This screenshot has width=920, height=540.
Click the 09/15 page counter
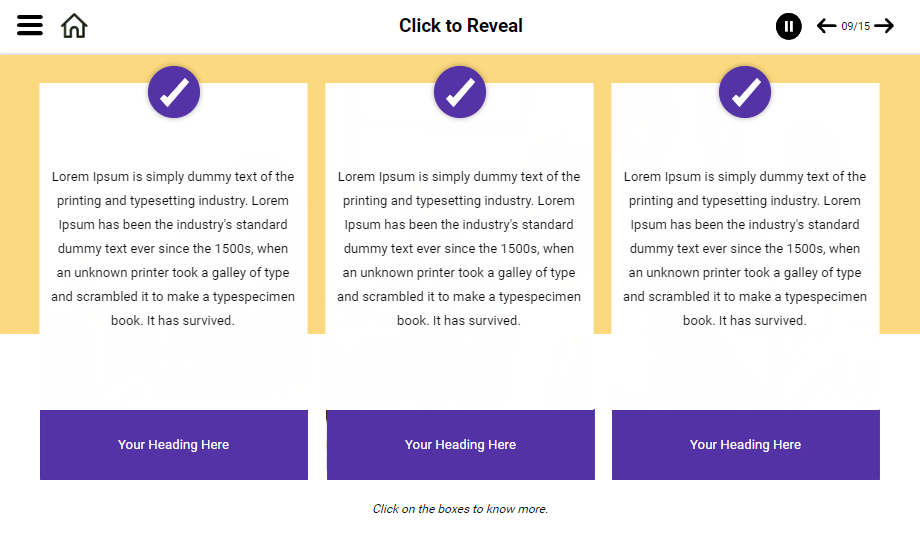coord(855,26)
